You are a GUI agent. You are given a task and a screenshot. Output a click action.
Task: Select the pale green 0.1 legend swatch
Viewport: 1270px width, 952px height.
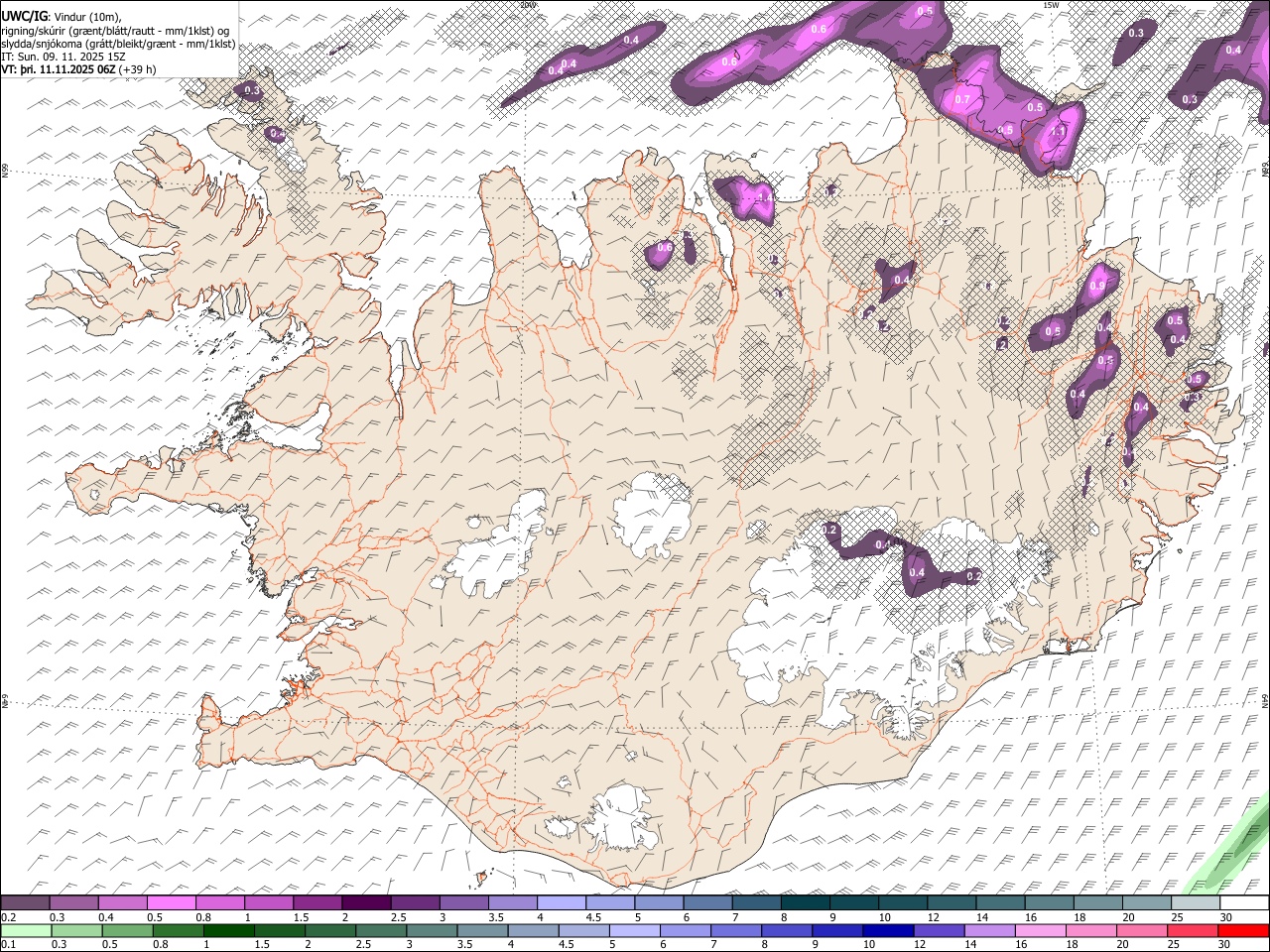pos(26,930)
